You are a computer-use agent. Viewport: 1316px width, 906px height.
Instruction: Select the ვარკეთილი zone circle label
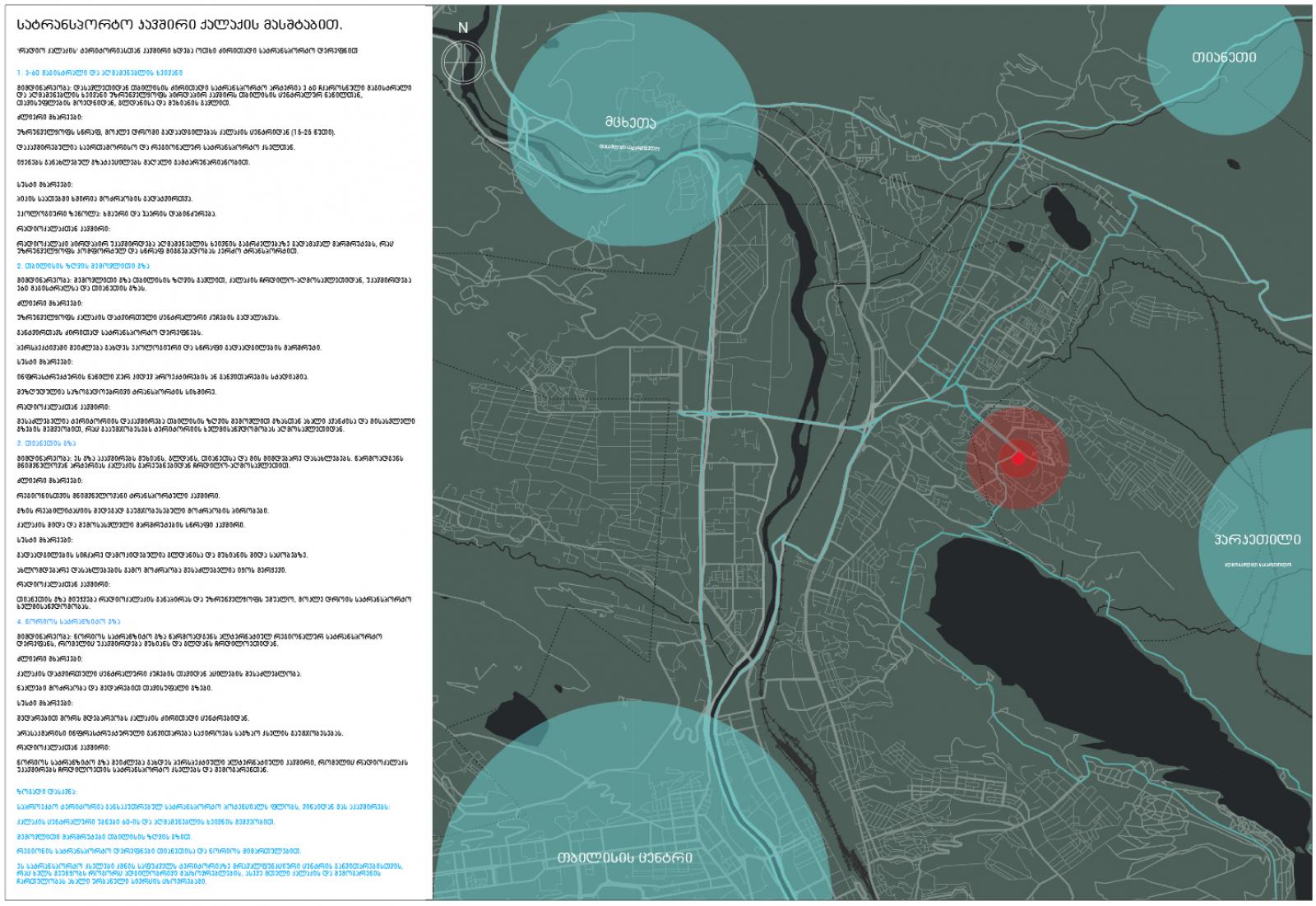click(x=1257, y=540)
